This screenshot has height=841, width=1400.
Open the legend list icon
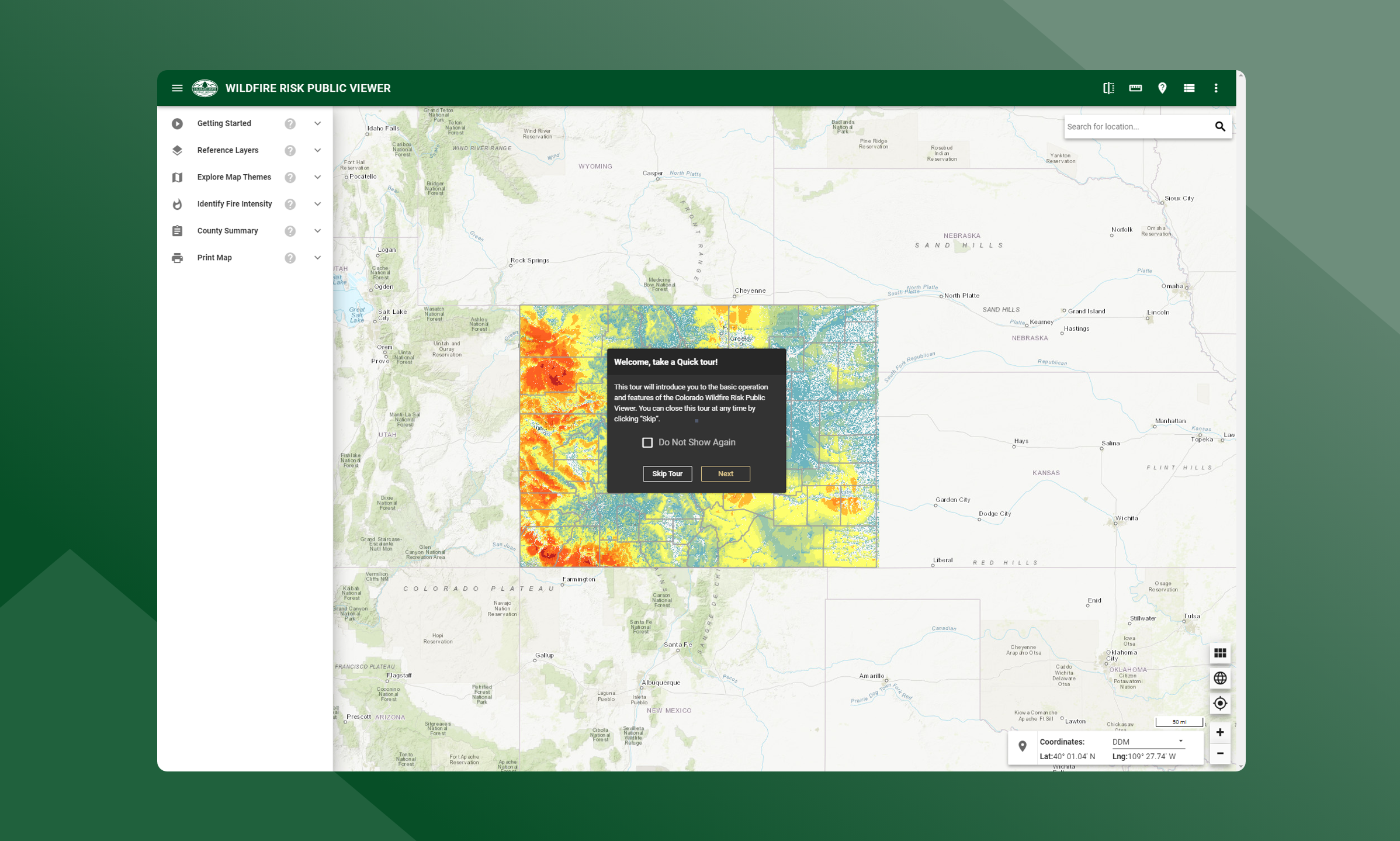coord(1188,88)
